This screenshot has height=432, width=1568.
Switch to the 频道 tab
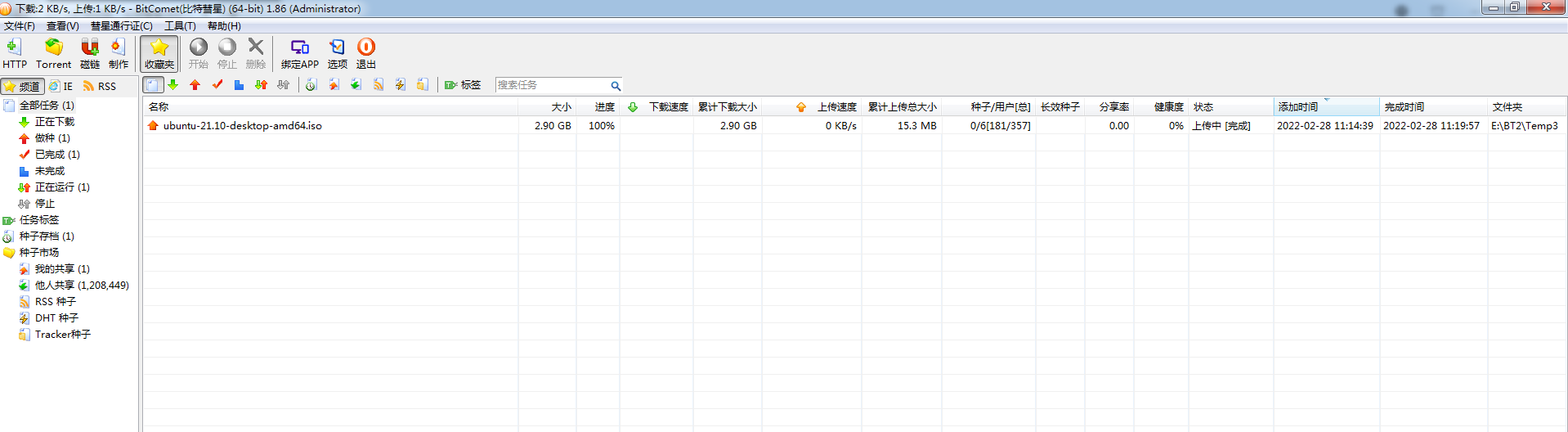tap(22, 86)
